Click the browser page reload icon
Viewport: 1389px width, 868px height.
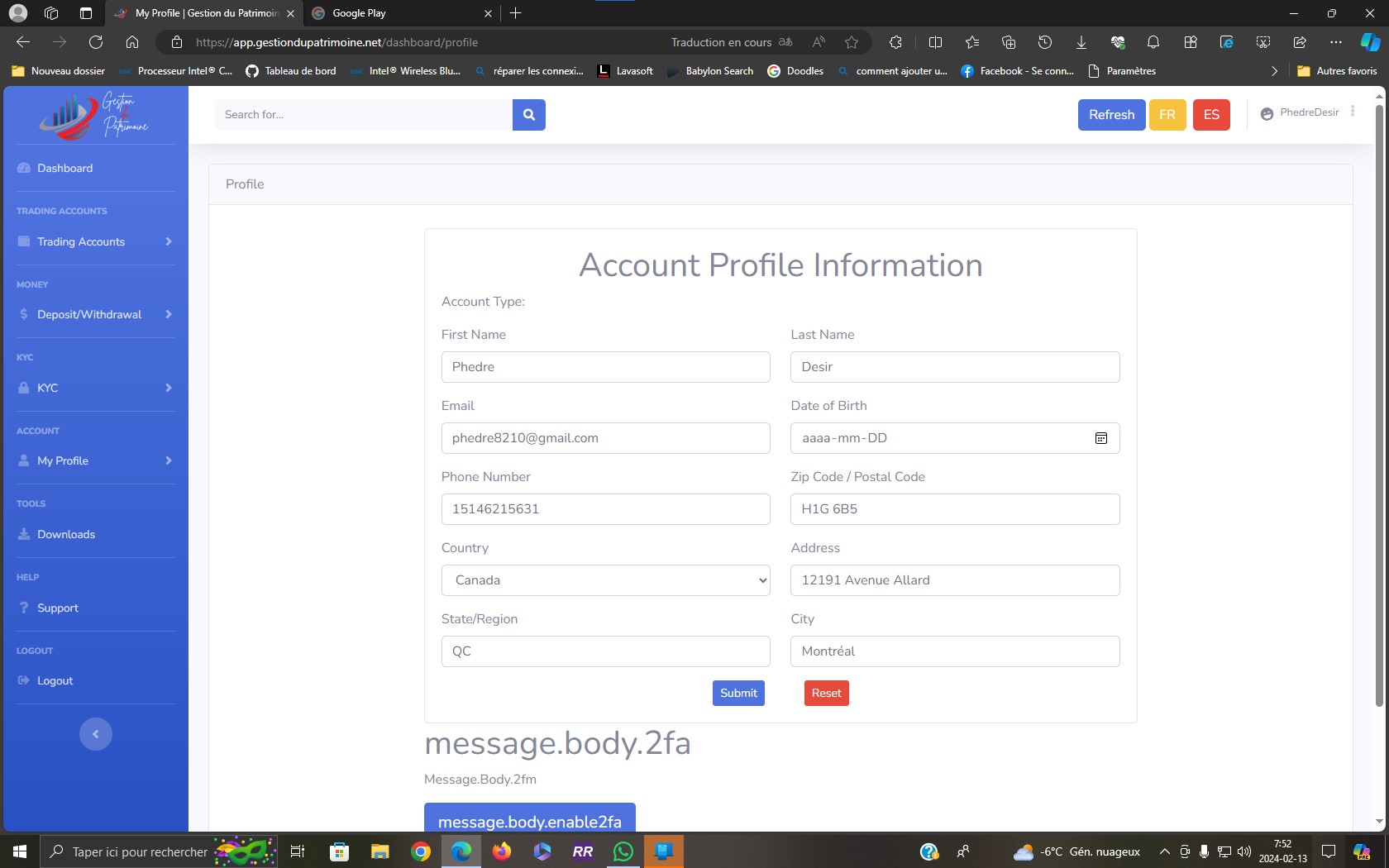coord(96,42)
